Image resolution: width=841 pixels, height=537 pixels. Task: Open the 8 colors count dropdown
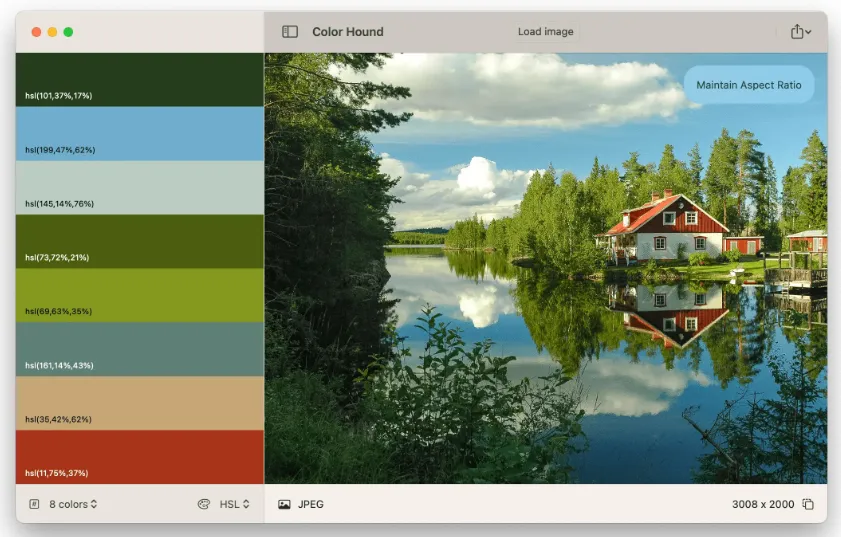pos(73,504)
